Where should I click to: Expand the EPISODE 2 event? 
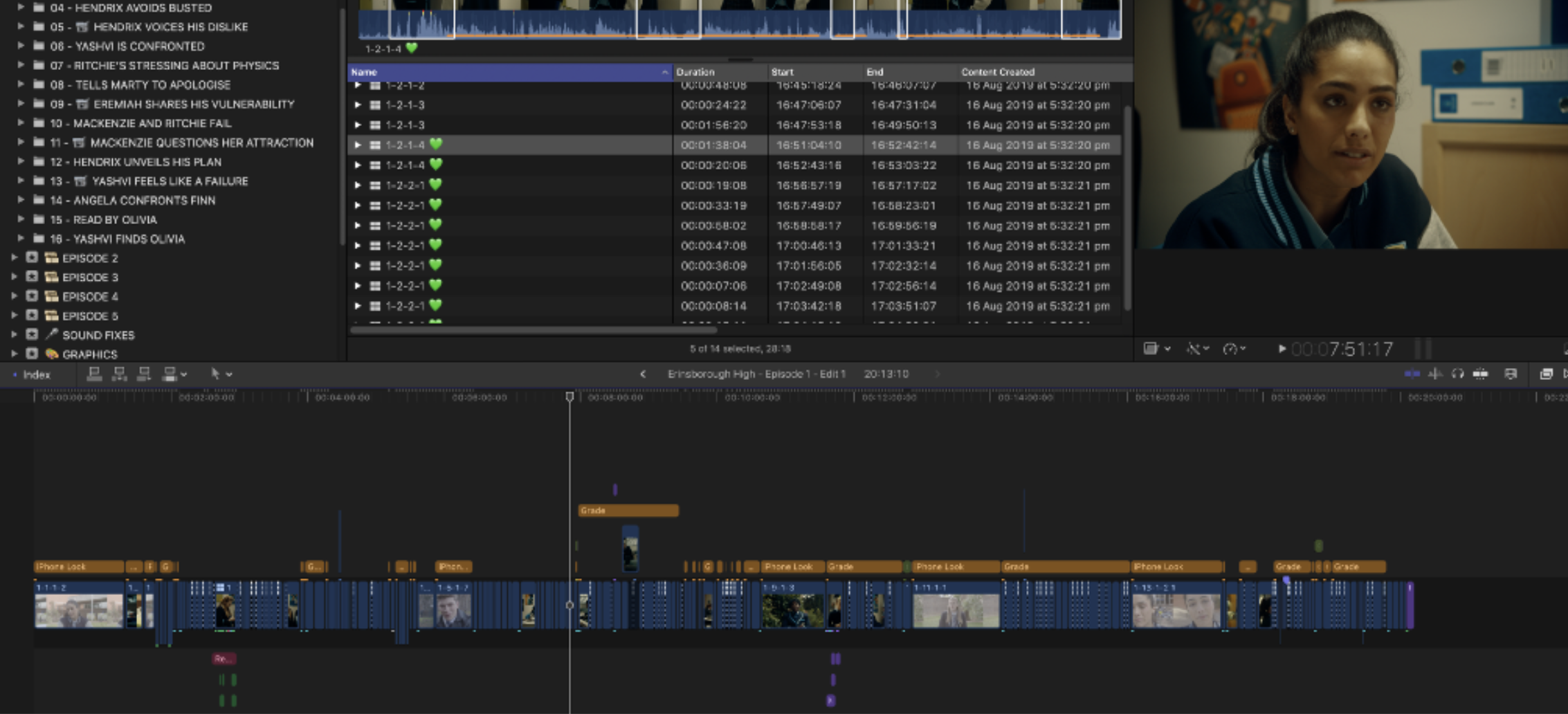(x=15, y=258)
